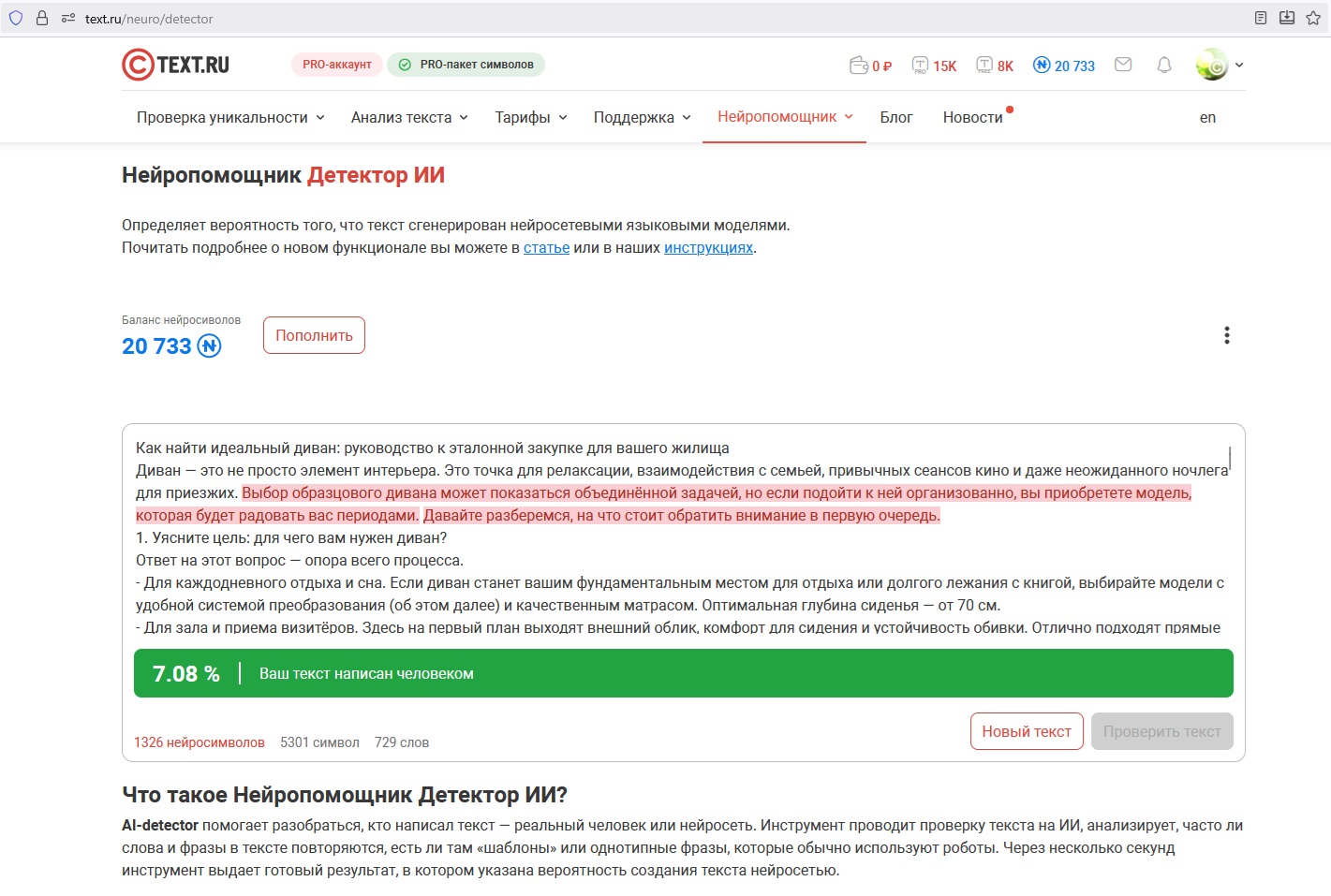Open the wallet balance icon
Screen dimensions: 1331x896
[859, 66]
